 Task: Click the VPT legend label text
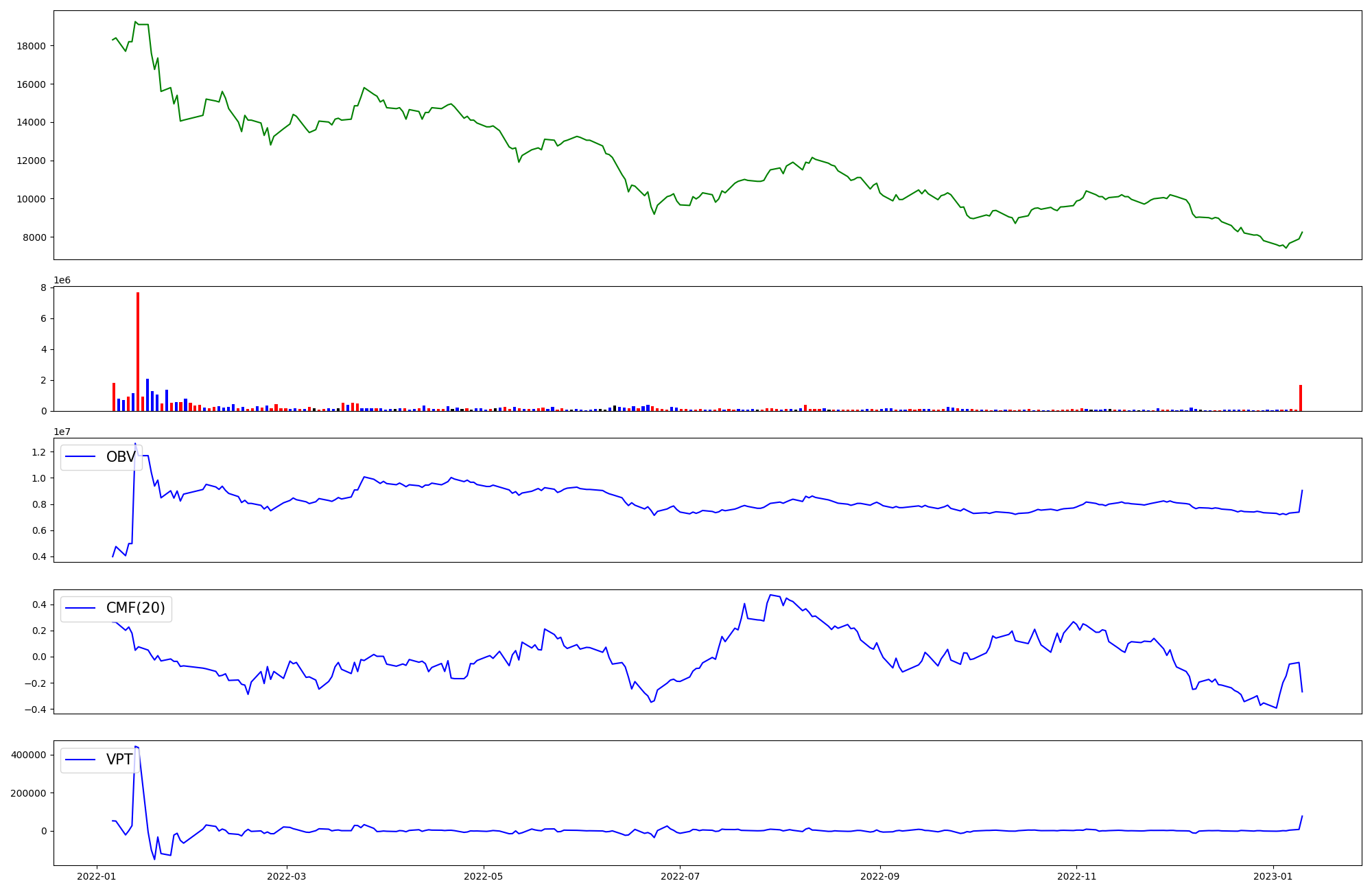119,760
